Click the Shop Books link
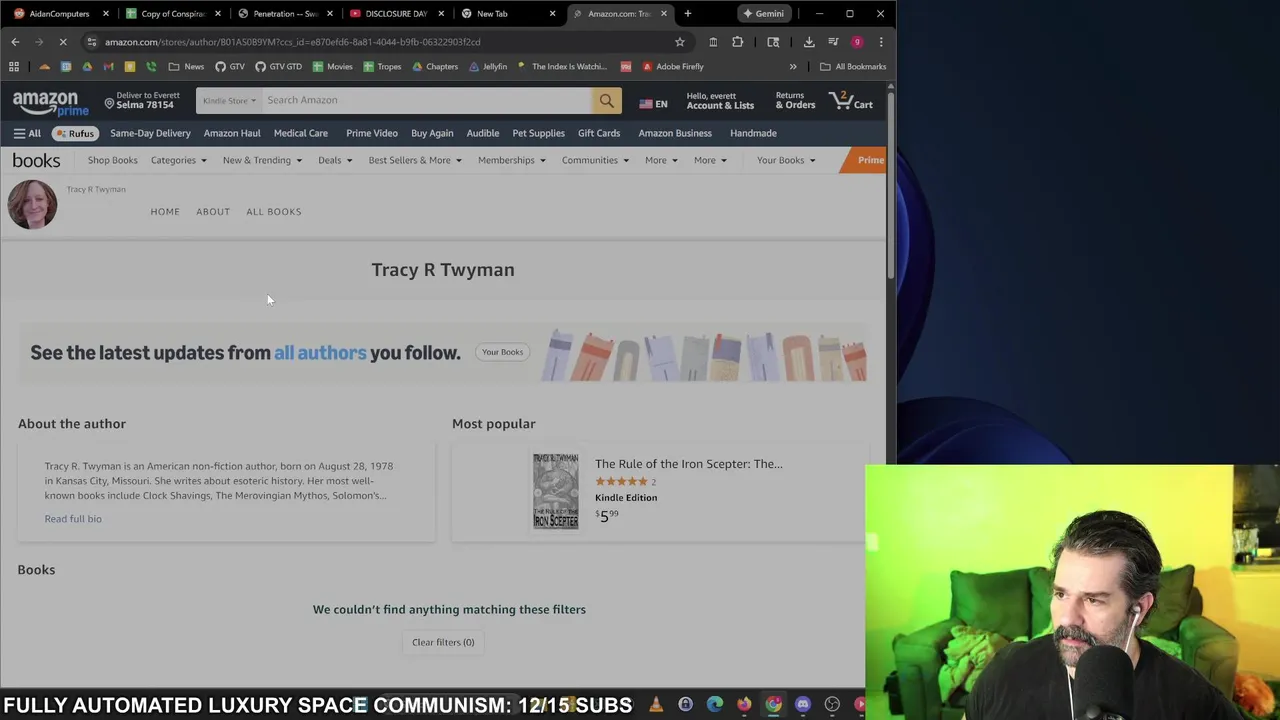The width and height of the screenshot is (1280, 720). pos(112,160)
